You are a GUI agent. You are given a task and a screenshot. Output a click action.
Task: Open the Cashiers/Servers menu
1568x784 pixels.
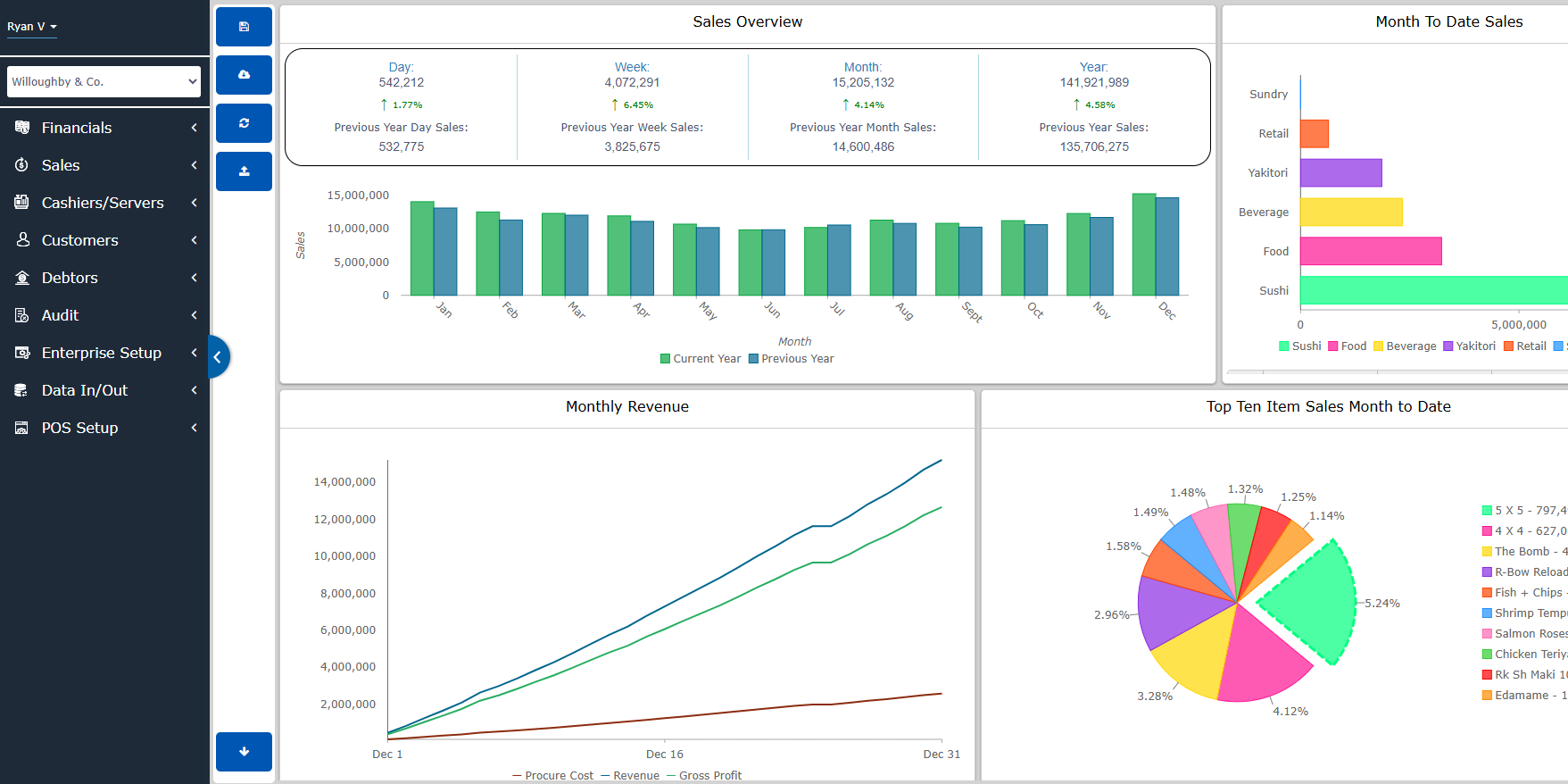click(x=104, y=203)
